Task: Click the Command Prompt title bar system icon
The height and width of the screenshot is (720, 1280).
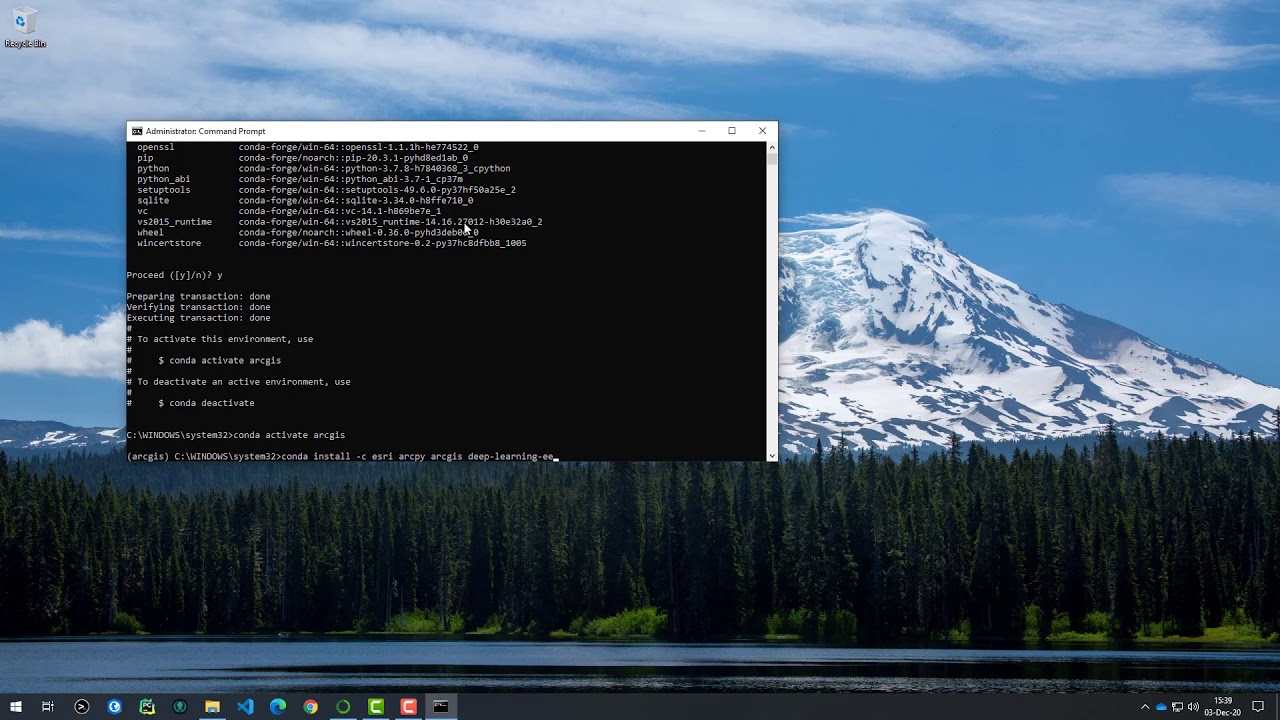Action: pyautogui.click(x=137, y=131)
